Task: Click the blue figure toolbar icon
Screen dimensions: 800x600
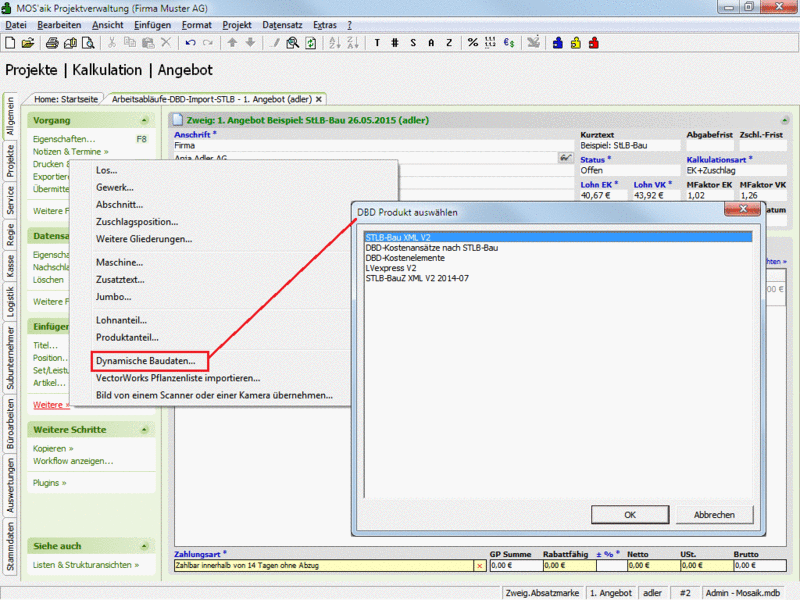Action: tap(558, 43)
